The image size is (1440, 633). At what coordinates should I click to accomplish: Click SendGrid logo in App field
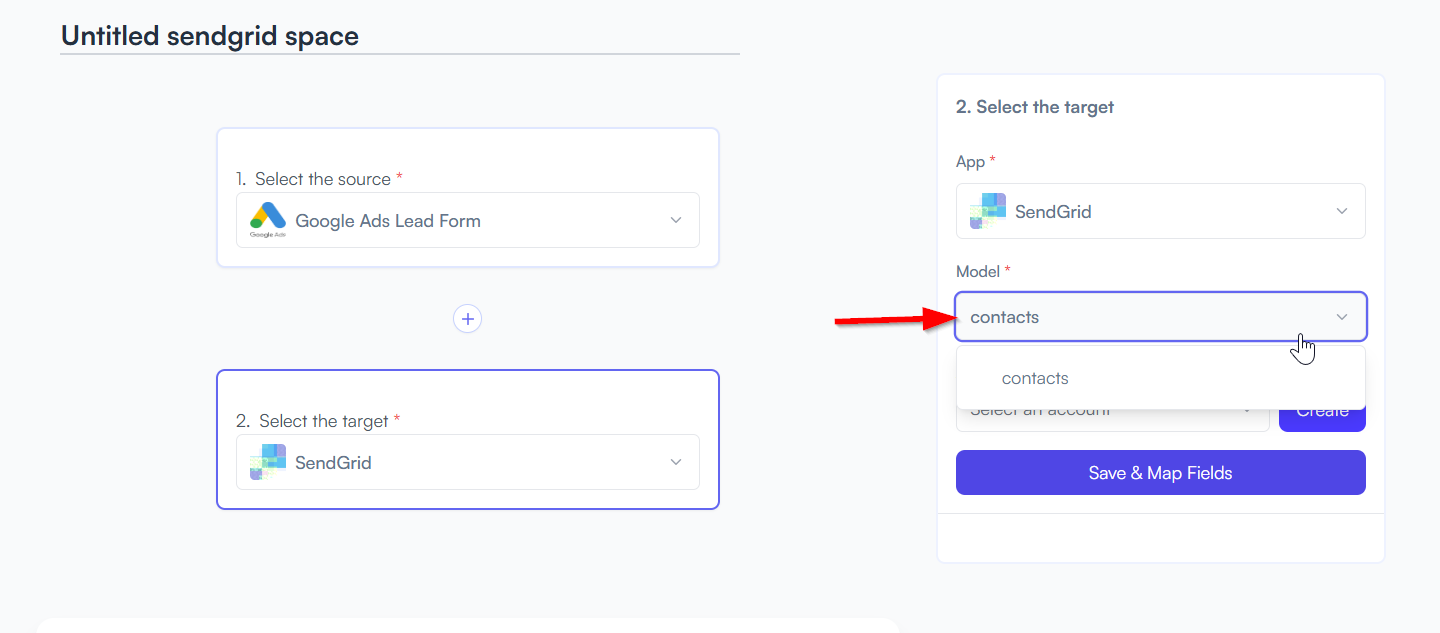pos(987,211)
